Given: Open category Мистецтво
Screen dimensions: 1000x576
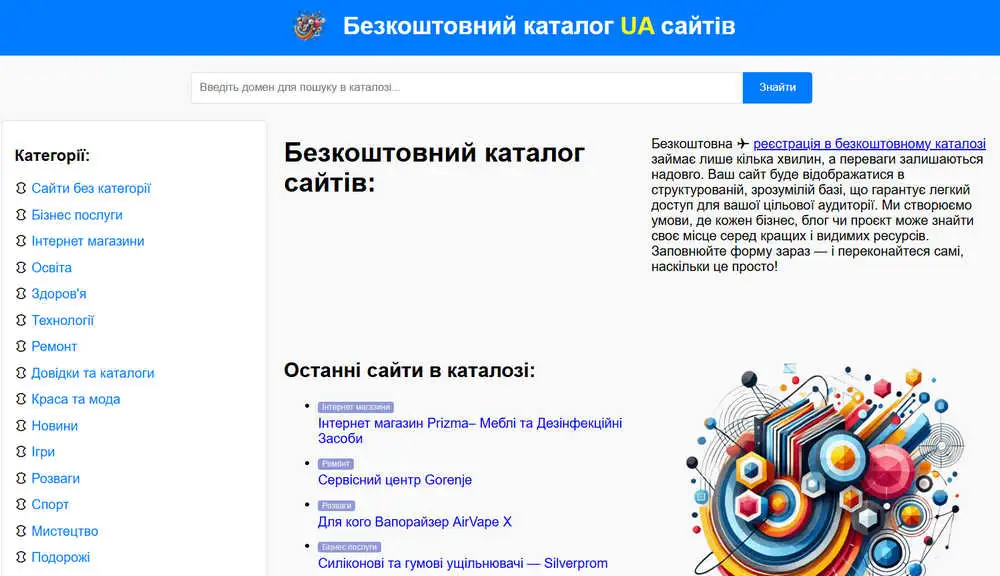Looking at the screenshot, I should [x=64, y=531].
